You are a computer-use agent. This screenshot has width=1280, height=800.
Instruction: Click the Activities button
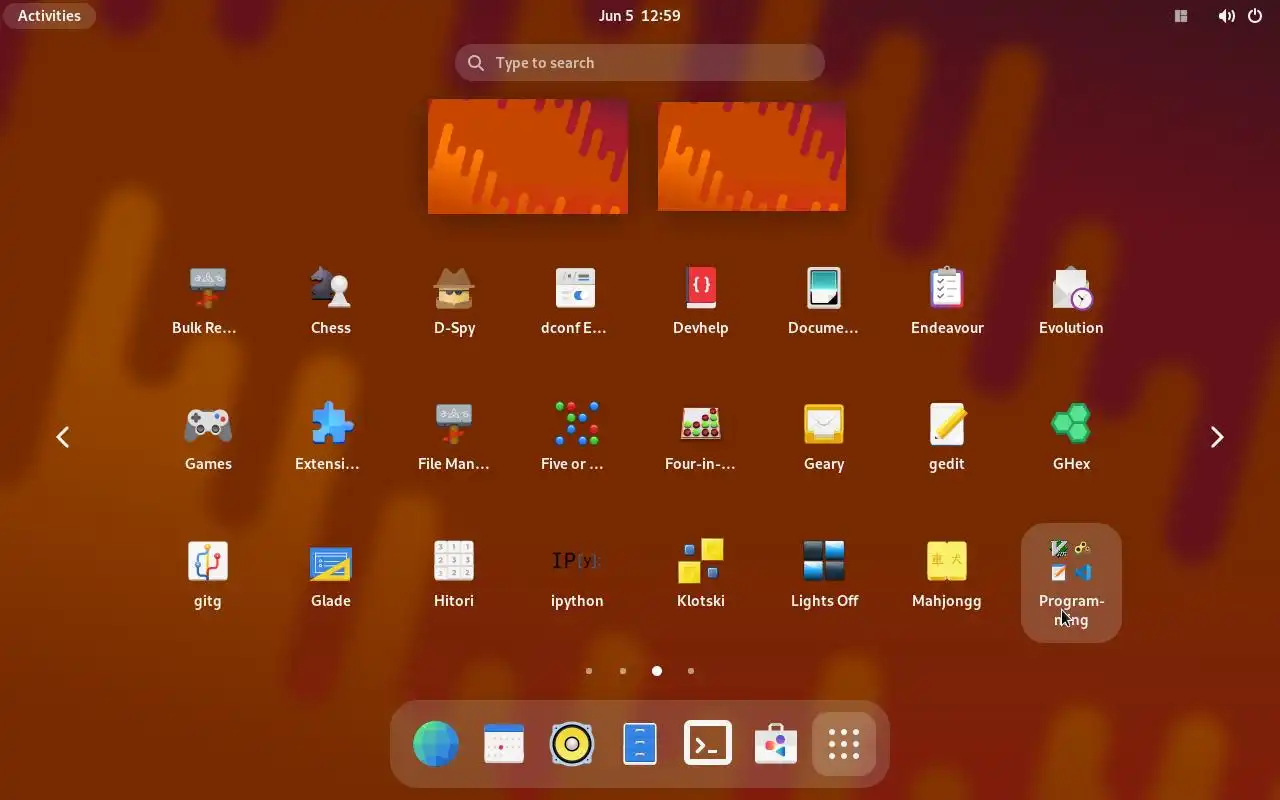point(49,16)
